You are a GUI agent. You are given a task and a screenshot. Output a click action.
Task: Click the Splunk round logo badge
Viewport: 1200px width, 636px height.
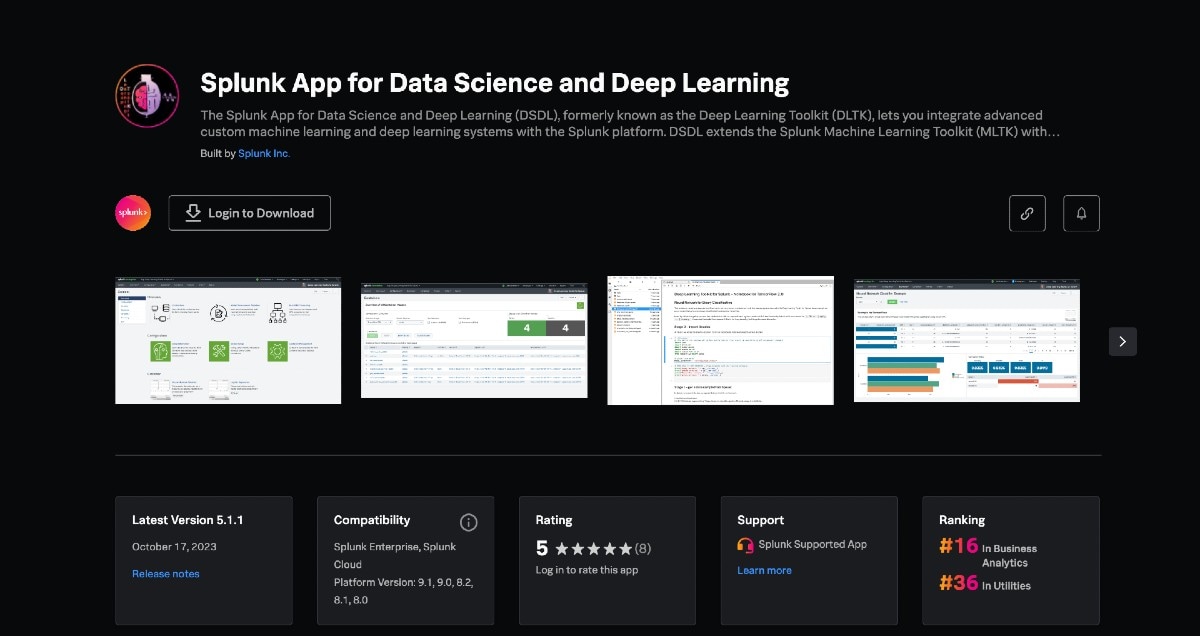click(133, 213)
